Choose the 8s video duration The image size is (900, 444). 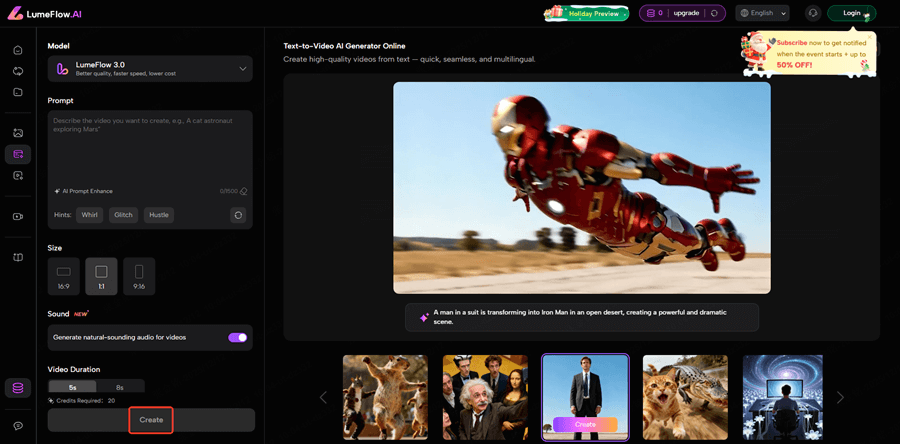(x=120, y=387)
